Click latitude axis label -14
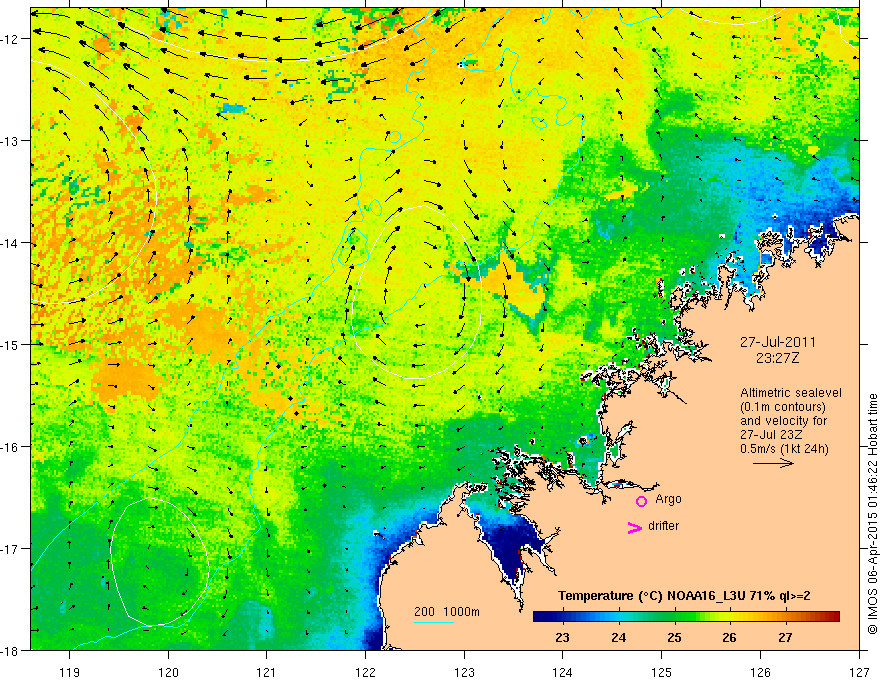This screenshot has height=680, width=880. coord(10,243)
